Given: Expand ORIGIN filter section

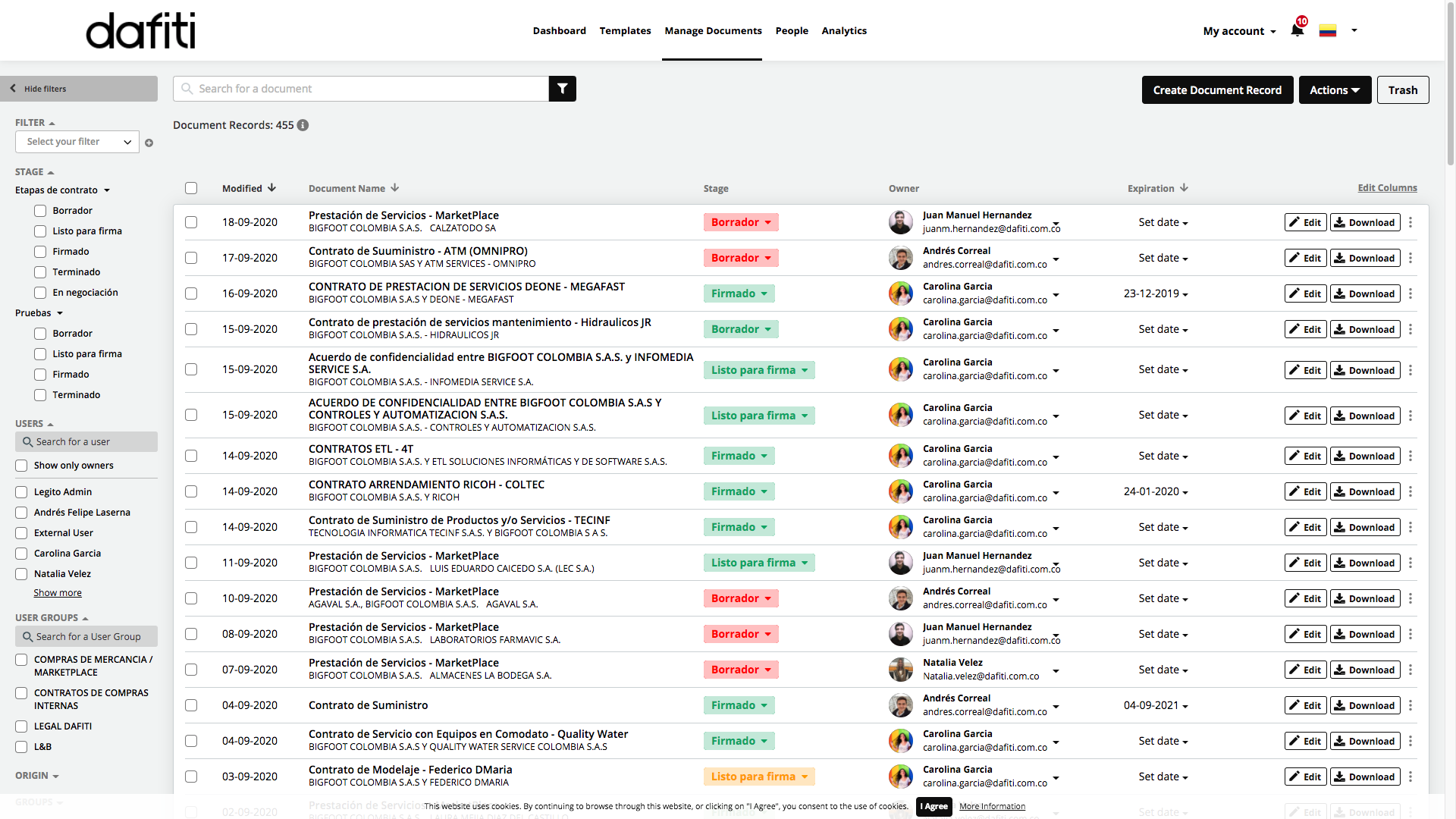Looking at the screenshot, I should (x=37, y=776).
